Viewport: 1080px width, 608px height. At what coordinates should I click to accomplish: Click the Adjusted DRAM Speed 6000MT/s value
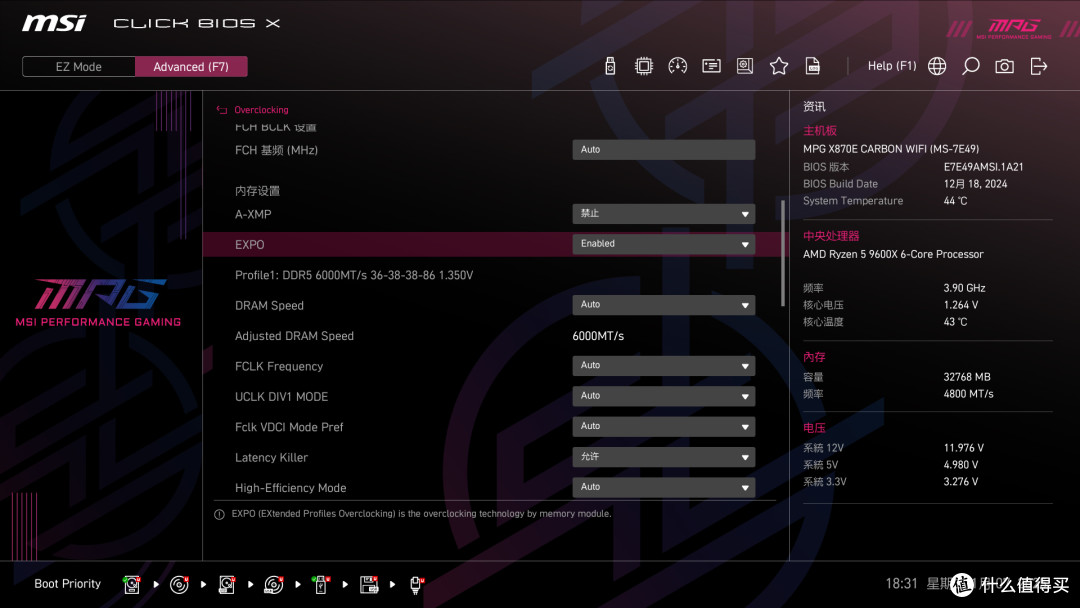598,336
